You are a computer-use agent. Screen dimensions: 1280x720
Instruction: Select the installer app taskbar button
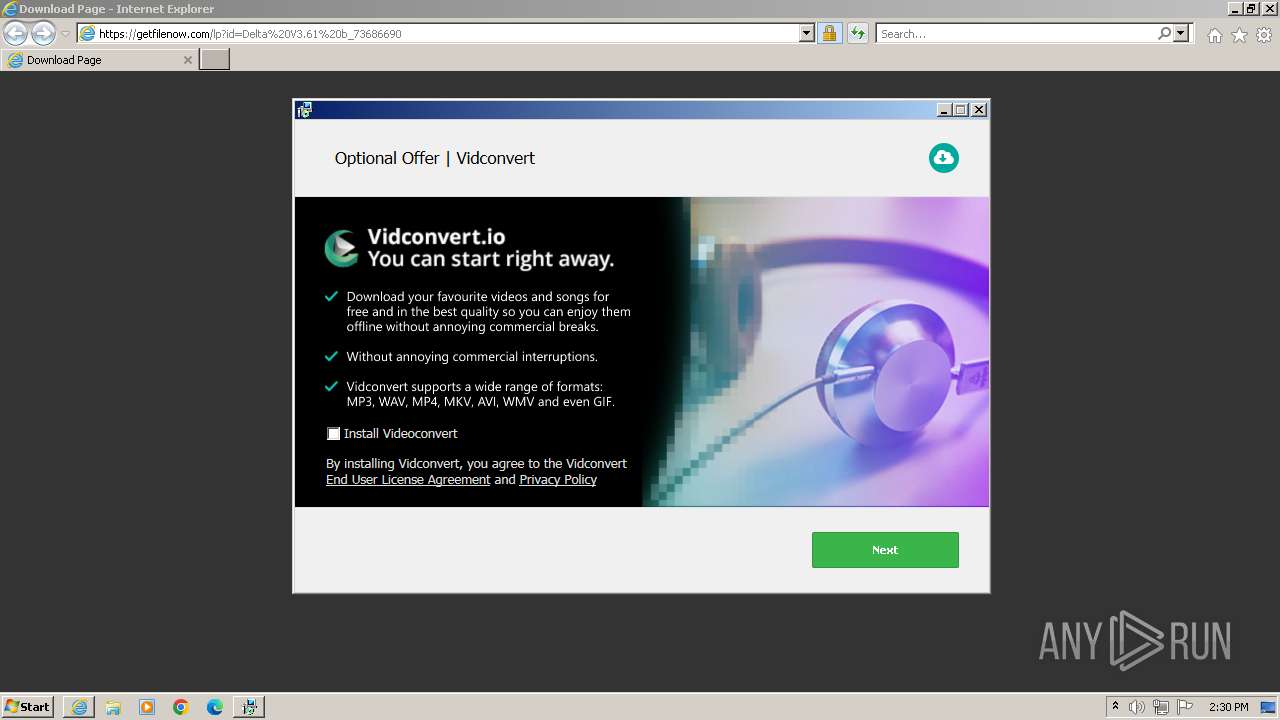249,707
